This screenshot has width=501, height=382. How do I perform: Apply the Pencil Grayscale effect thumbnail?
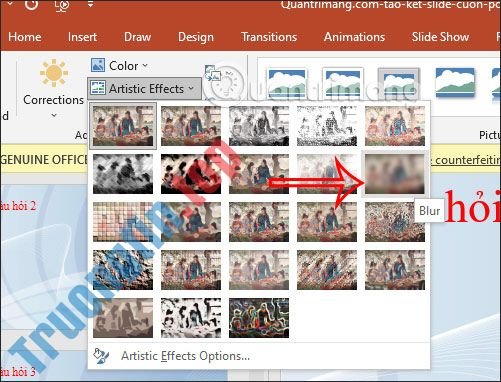[x=259, y=126]
